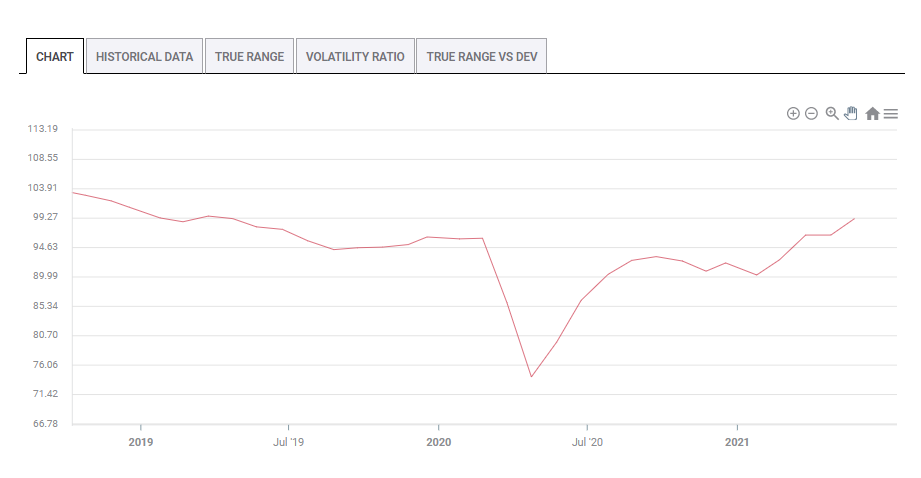Click the Jul '20 axis marker

coord(587,442)
